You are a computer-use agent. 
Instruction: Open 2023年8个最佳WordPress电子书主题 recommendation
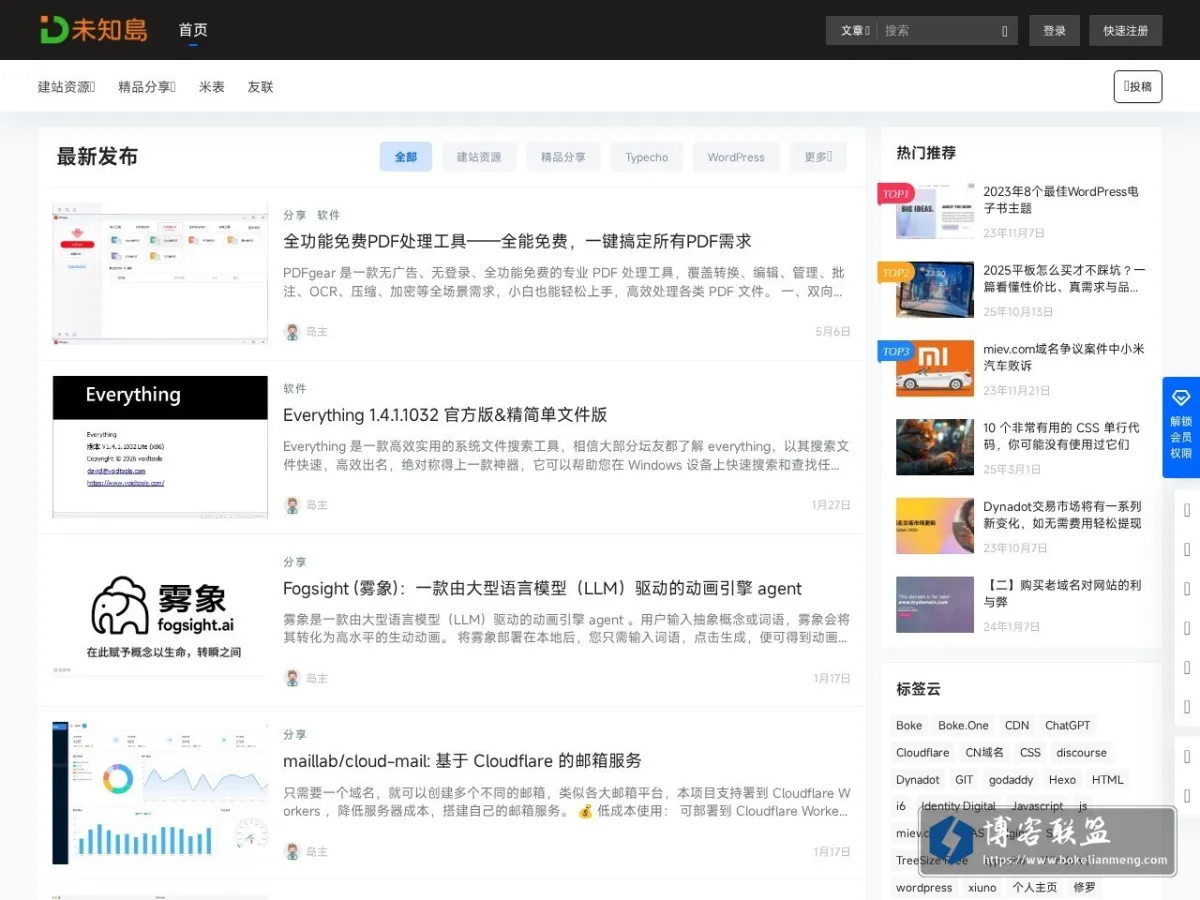point(1061,200)
